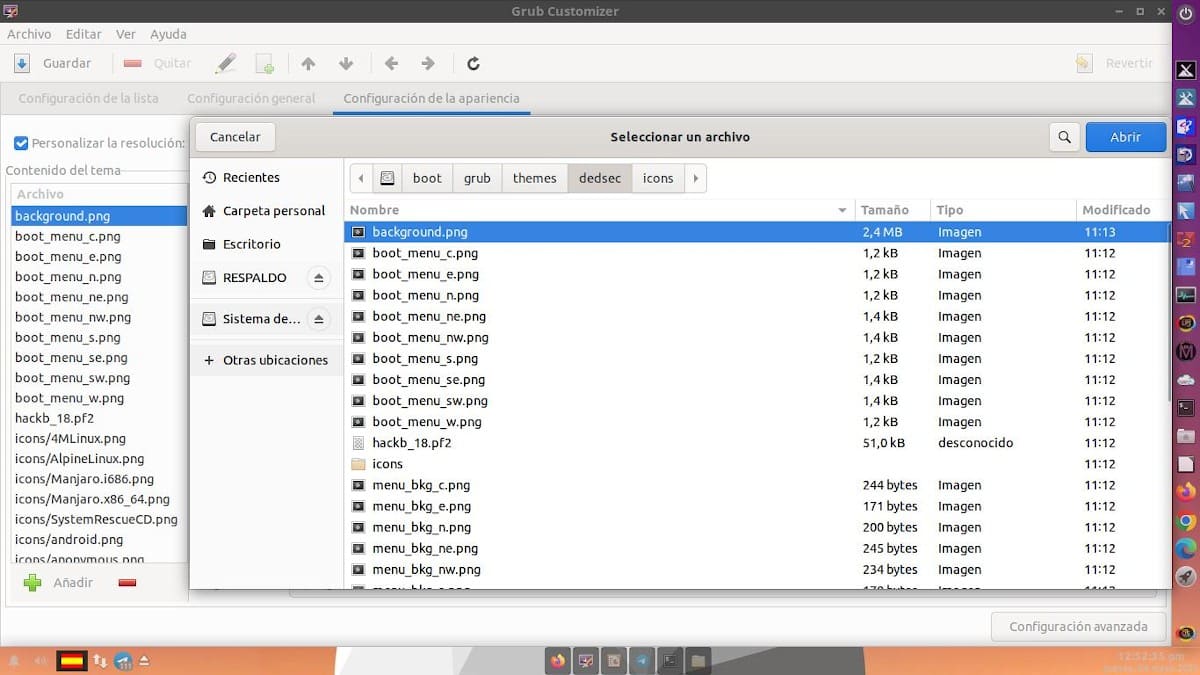Click the Guardar save icon
This screenshot has height=675, width=1200.
[x=22, y=63]
